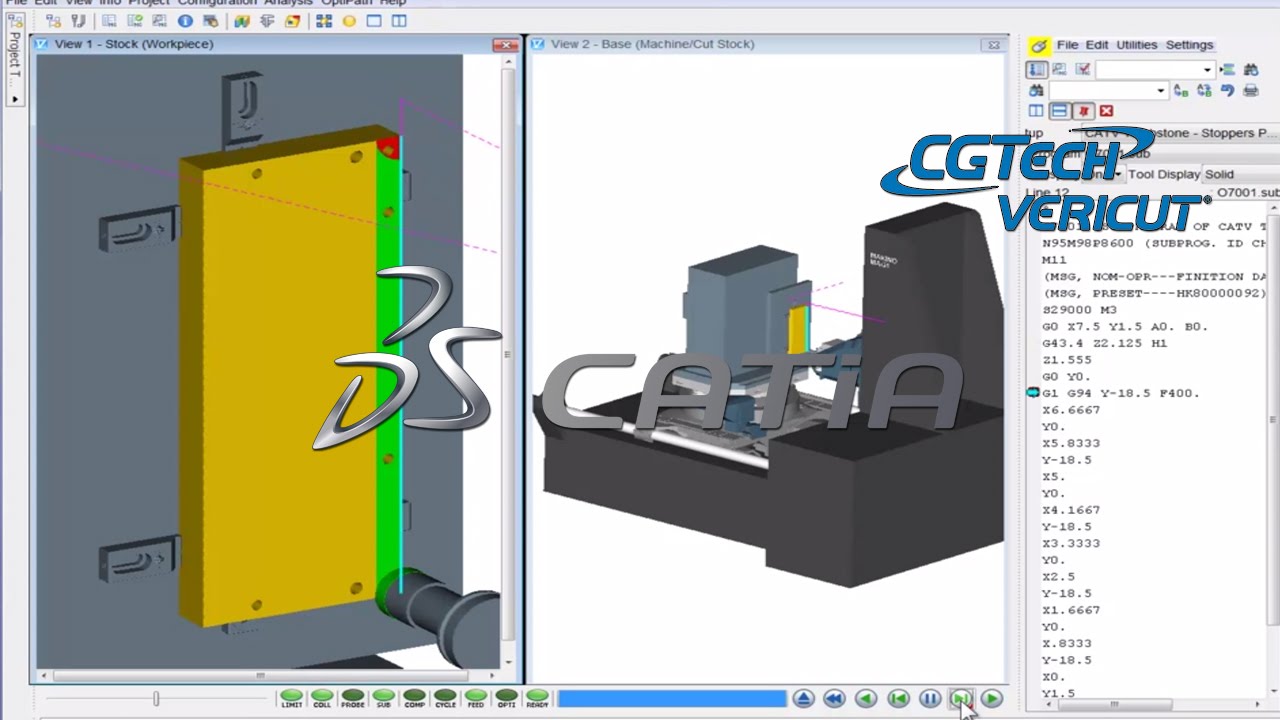Click the four-square grid layout icon
Image resolution: width=1280 pixels, height=720 pixels.
click(324, 21)
